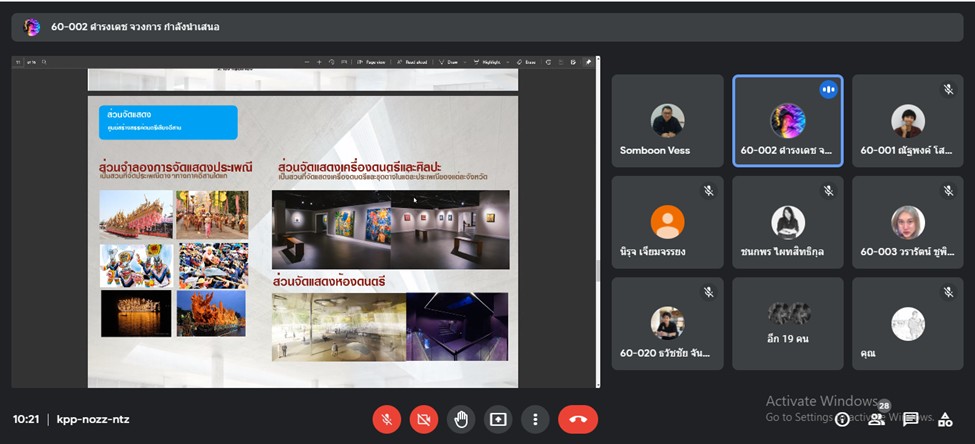Turn on the camera
This screenshot has height=444, width=975.
(x=424, y=419)
